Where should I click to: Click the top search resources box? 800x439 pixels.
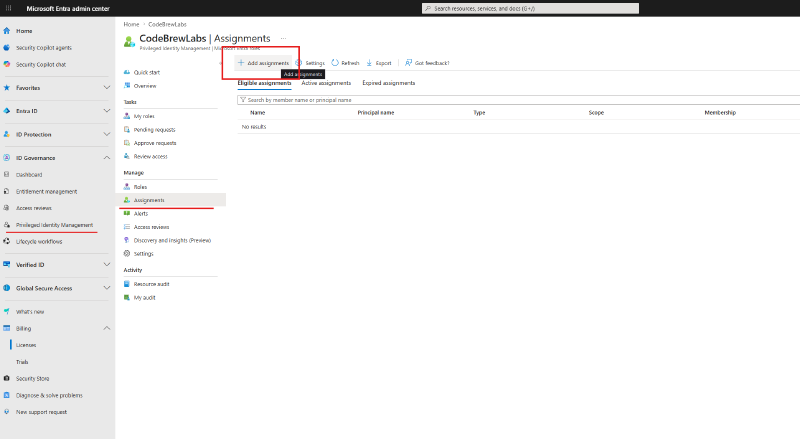pos(530,8)
